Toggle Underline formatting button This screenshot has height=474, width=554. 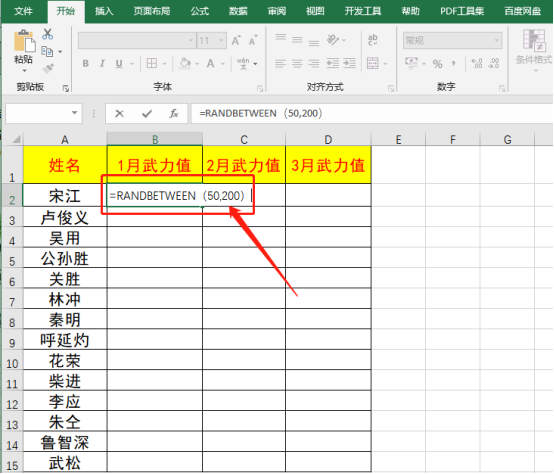[119, 64]
